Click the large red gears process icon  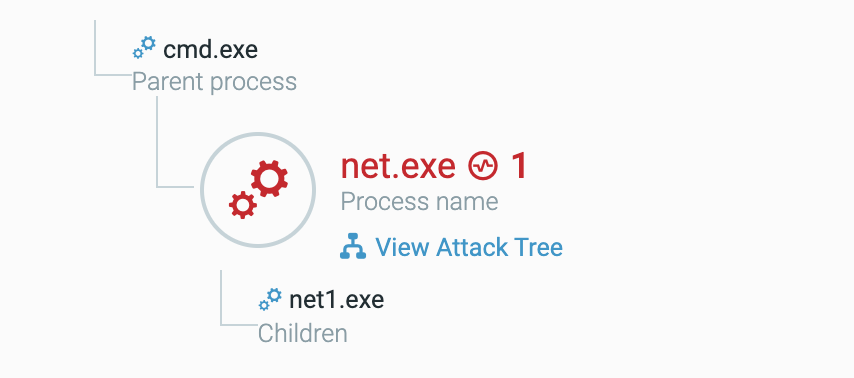(x=258, y=190)
